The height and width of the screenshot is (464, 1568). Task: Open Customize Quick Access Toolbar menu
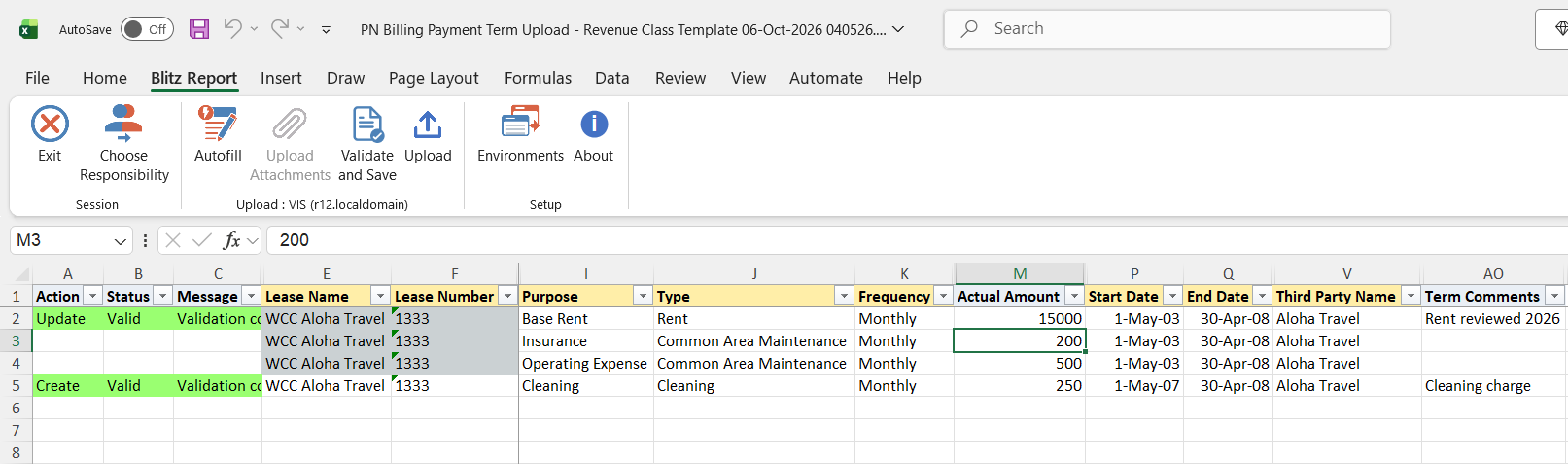(x=326, y=30)
